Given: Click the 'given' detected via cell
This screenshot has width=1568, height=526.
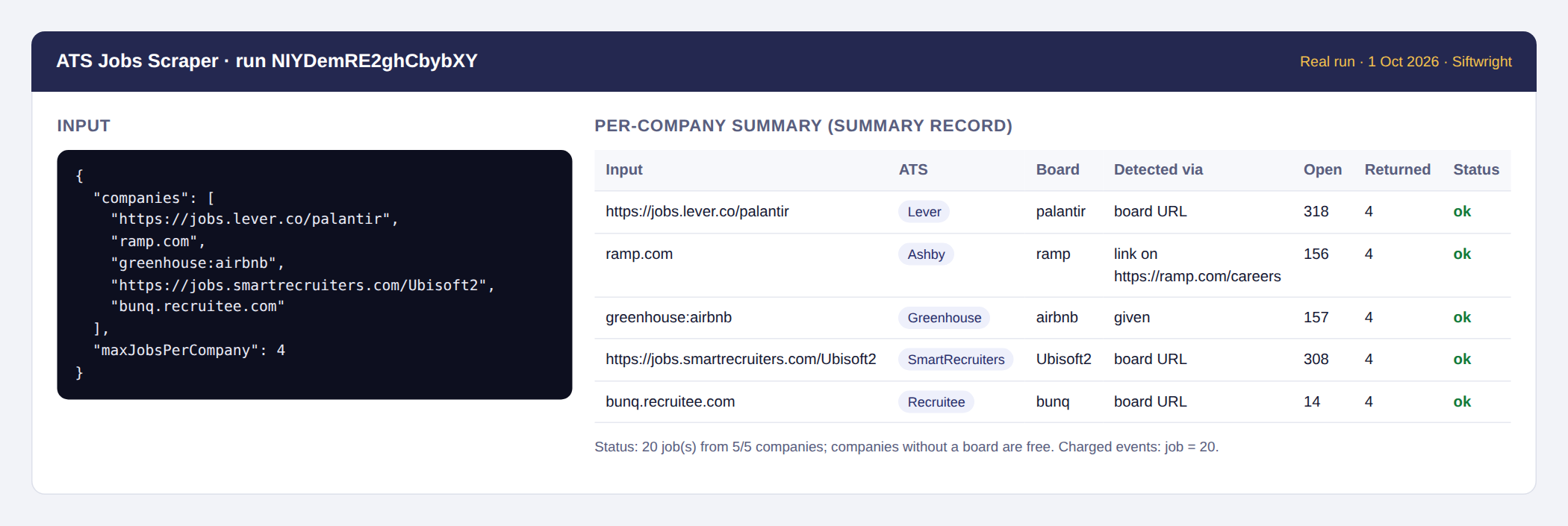Looking at the screenshot, I should 1132,318.
